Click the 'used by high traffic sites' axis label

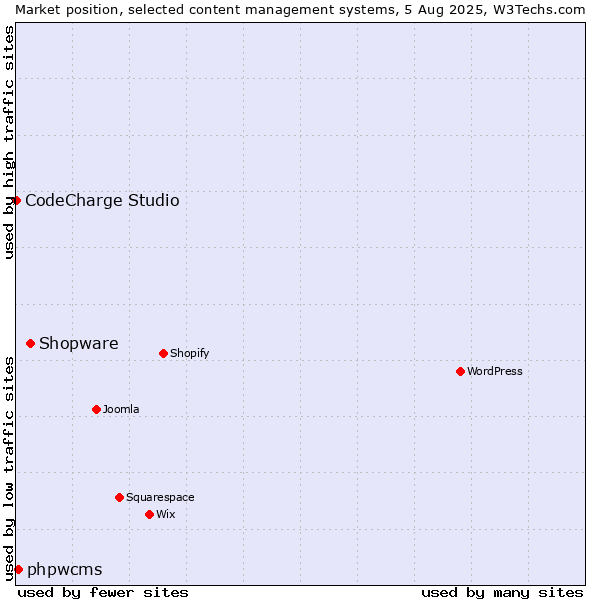pos(9,142)
